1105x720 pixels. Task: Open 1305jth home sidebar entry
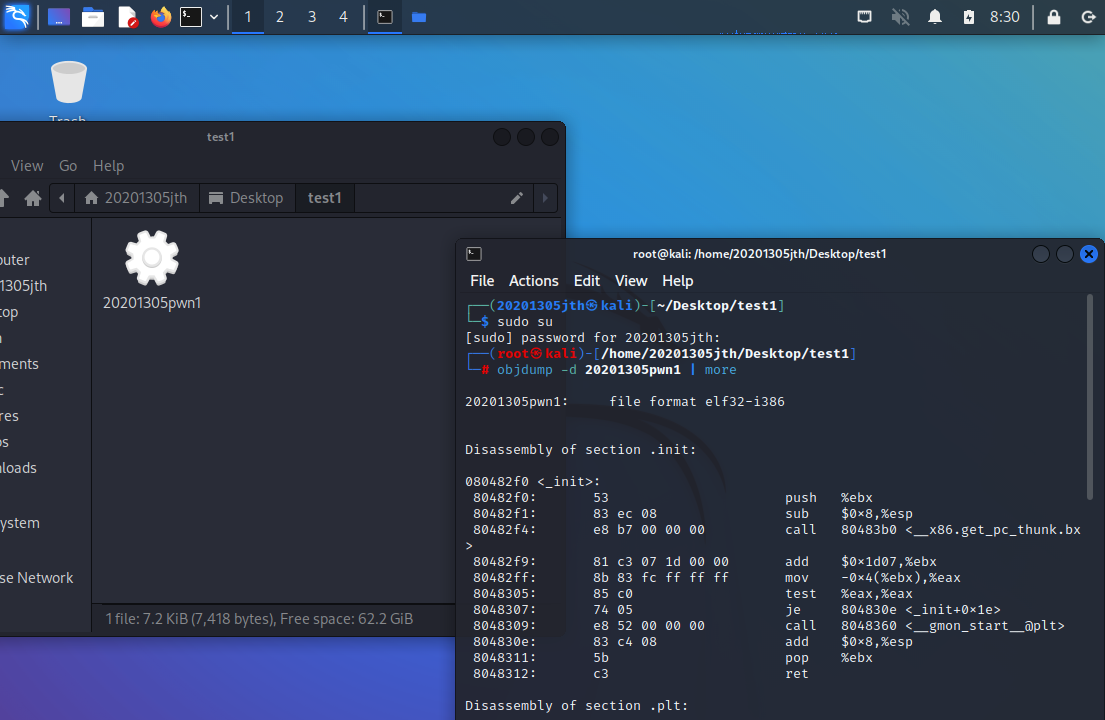pos(23,286)
